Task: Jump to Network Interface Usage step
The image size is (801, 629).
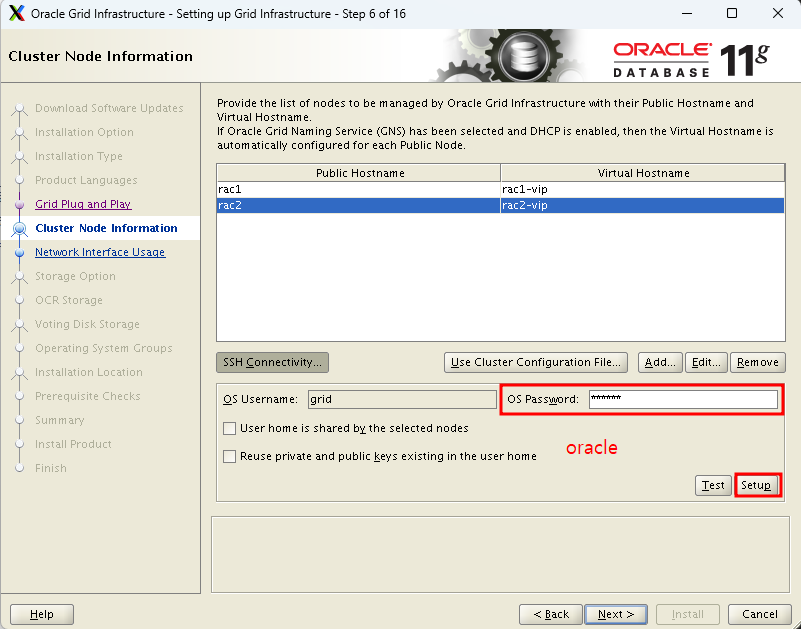Action: coord(100,252)
